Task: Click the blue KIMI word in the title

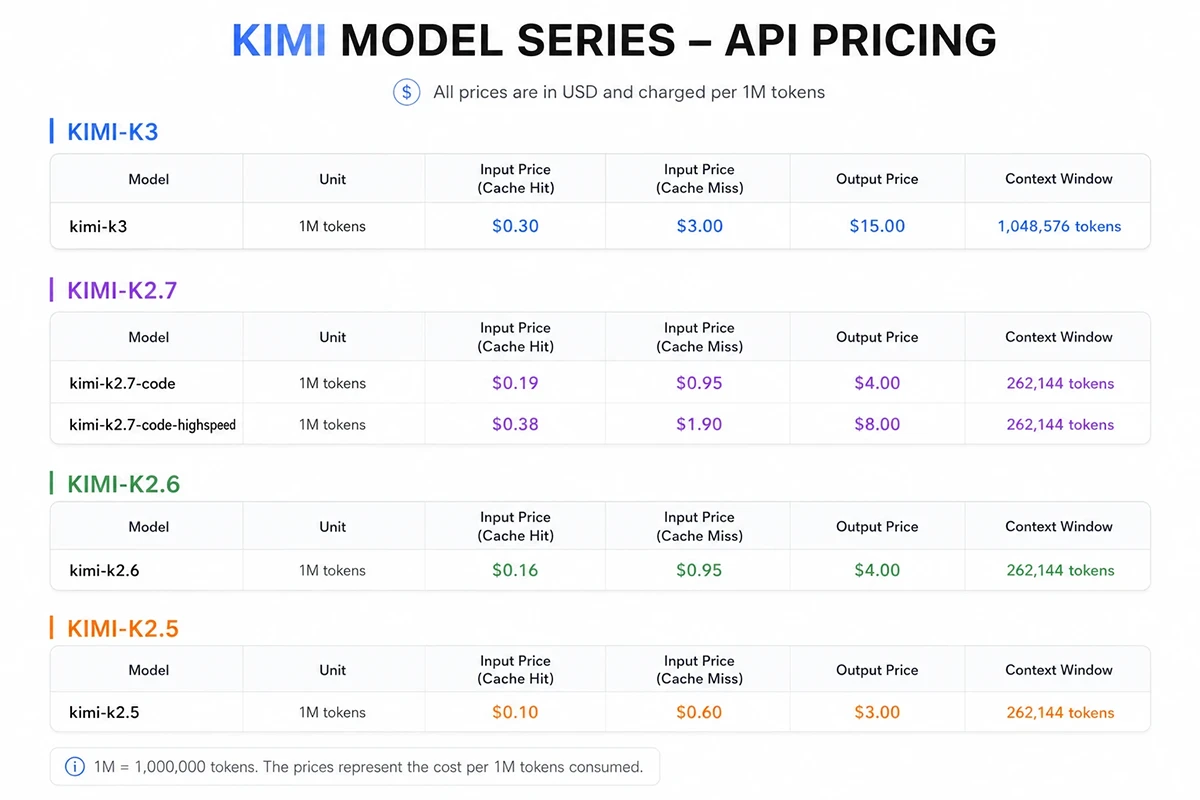Action: (279, 40)
